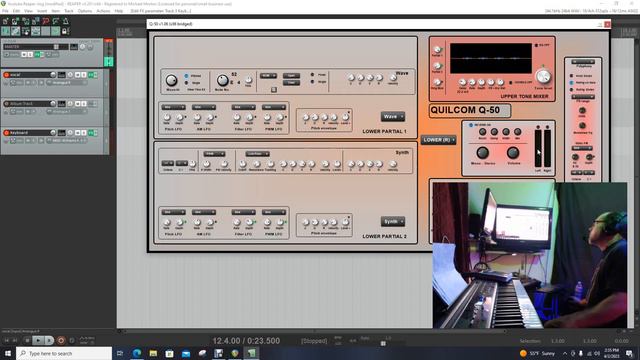Screen dimensions: 640x360
Task: Turn the Wave ID knob in Lower Partial 1
Action: pos(171,80)
